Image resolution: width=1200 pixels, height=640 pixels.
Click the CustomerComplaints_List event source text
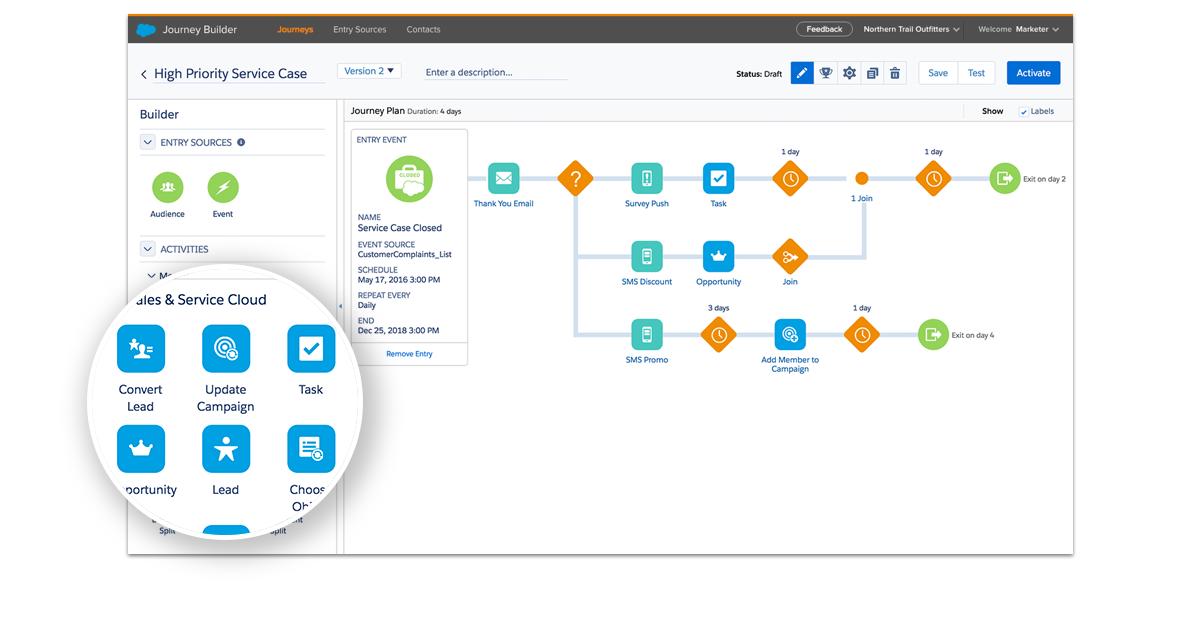point(405,254)
